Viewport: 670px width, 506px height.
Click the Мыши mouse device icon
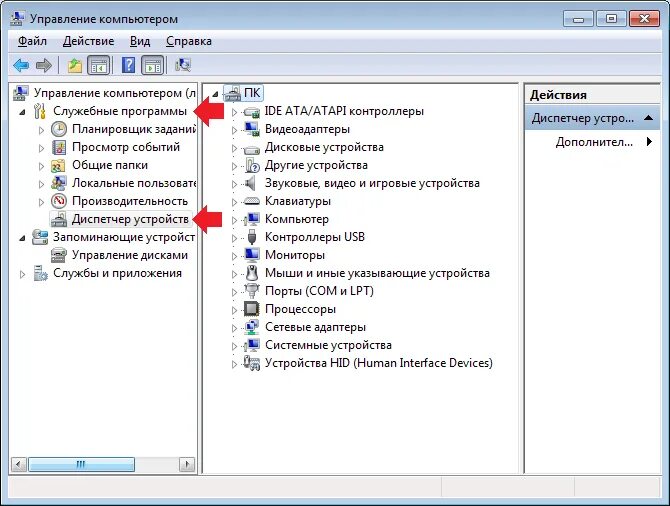(x=252, y=273)
